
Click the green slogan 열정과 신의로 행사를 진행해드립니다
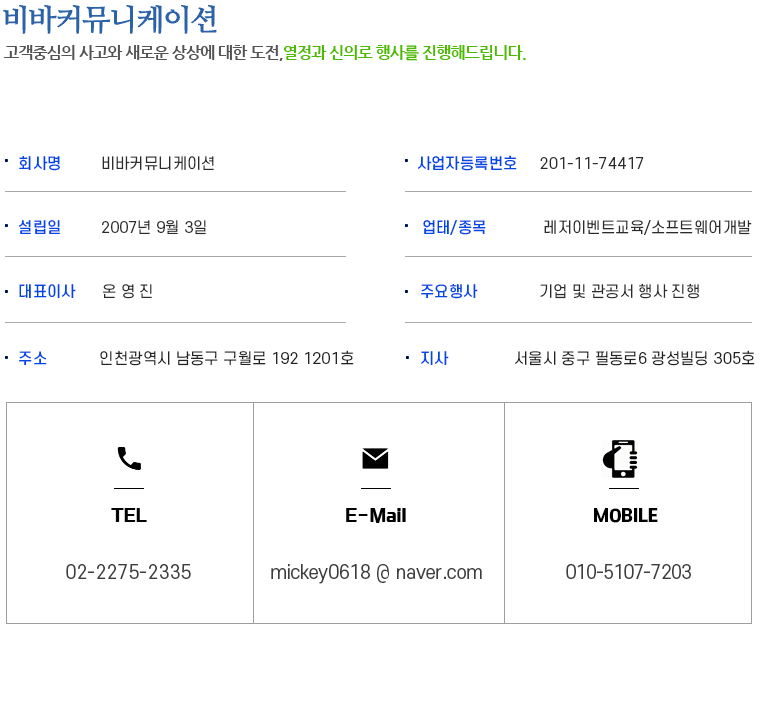click(405, 52)
